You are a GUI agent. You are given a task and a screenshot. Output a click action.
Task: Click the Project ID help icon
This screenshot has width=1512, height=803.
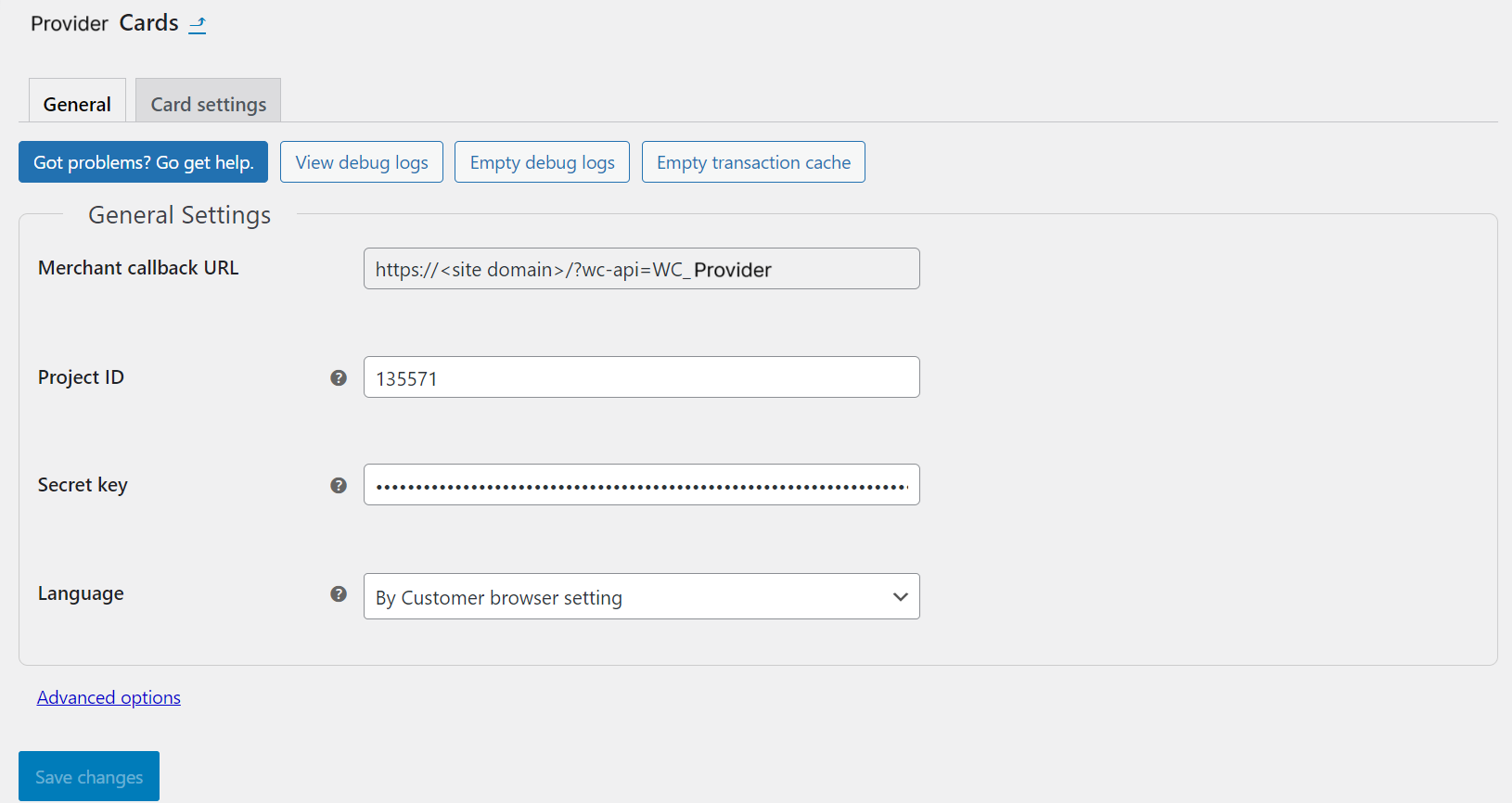[339, 377]
